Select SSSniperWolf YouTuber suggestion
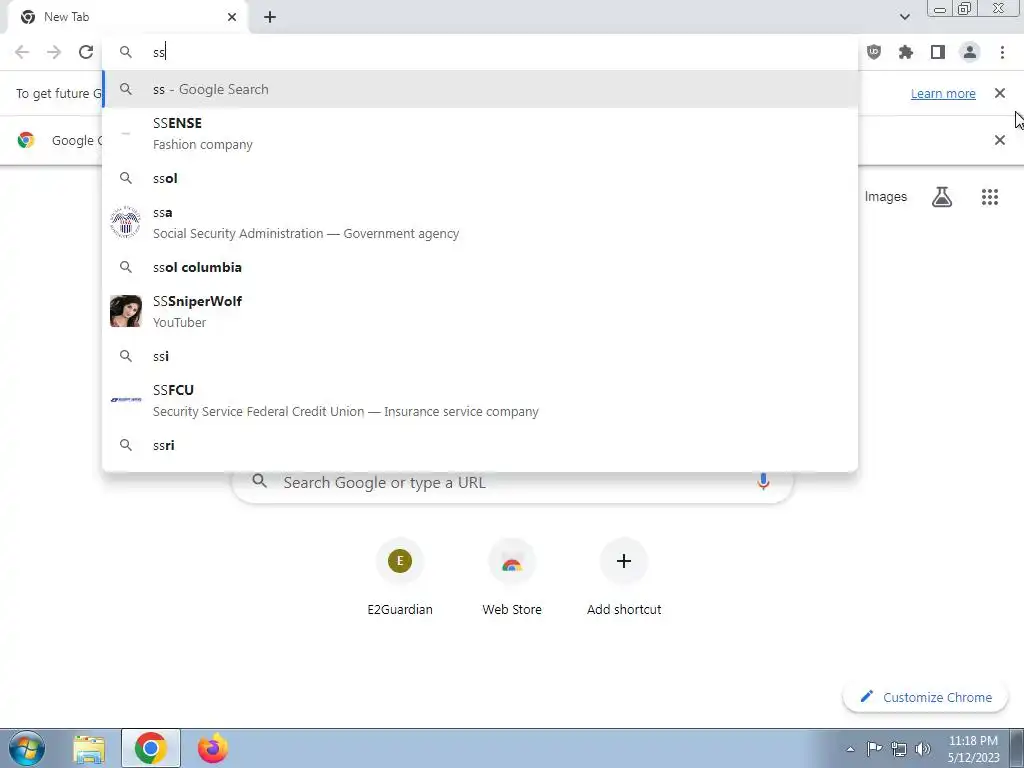The width and height of the screenshot is (1024, 768). (x=480, y=312)
